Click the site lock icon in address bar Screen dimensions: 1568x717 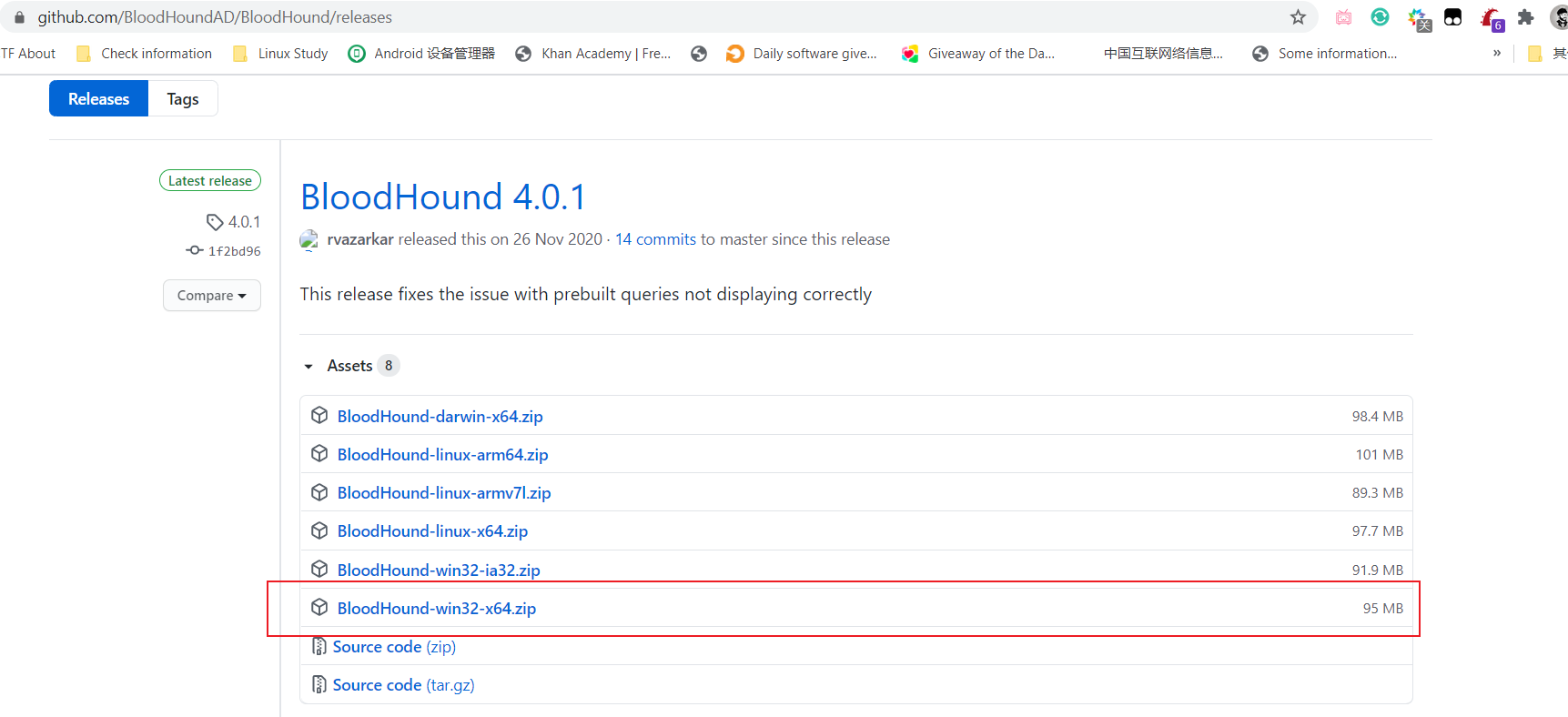click(19, 17)
